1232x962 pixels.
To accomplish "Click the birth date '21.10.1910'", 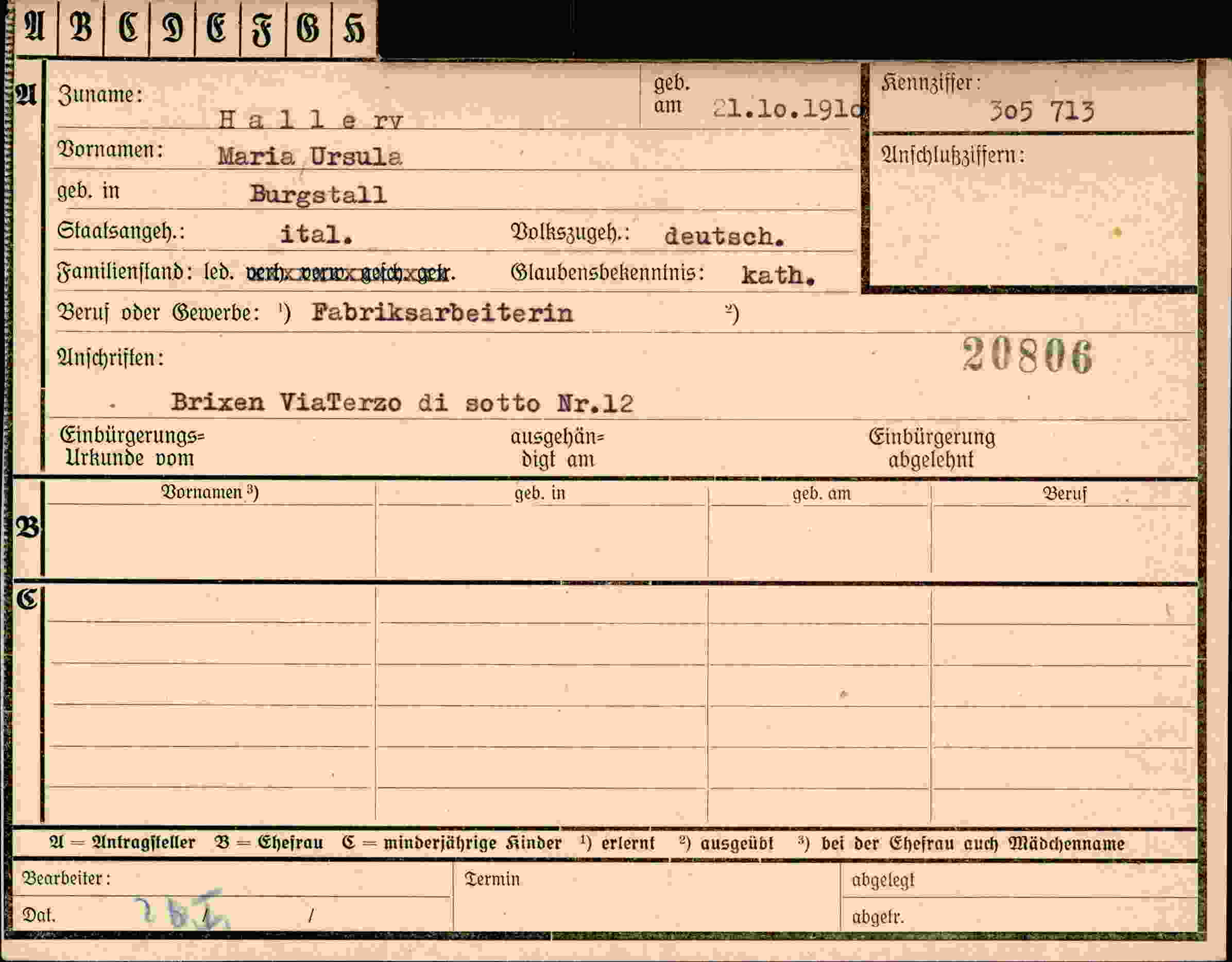I will [x=788, y=108].
